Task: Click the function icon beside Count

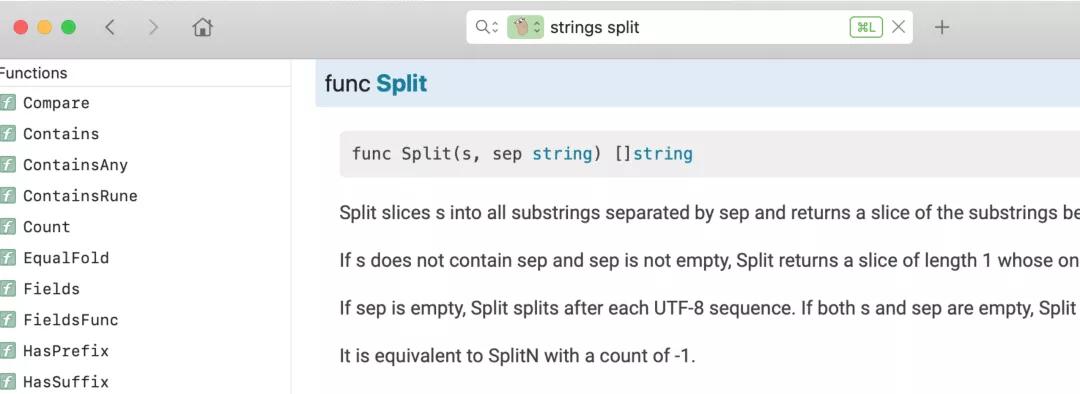Action: click(x=8, y=227)
